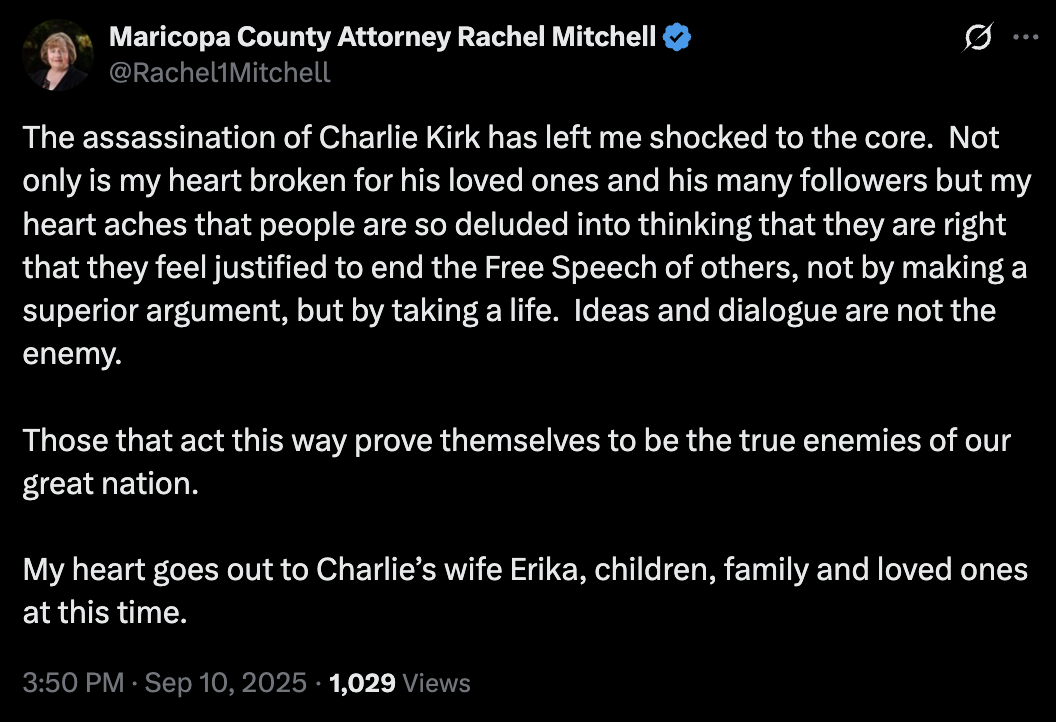Click the Grok slash icon
Image resolution: width=1056 pixels, height=722 pixels.
[x=977, y=38]
